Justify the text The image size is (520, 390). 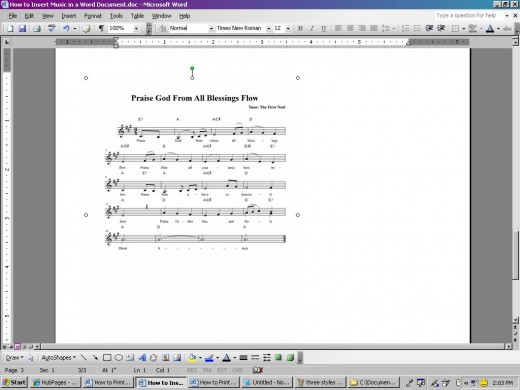pos(374,28)
